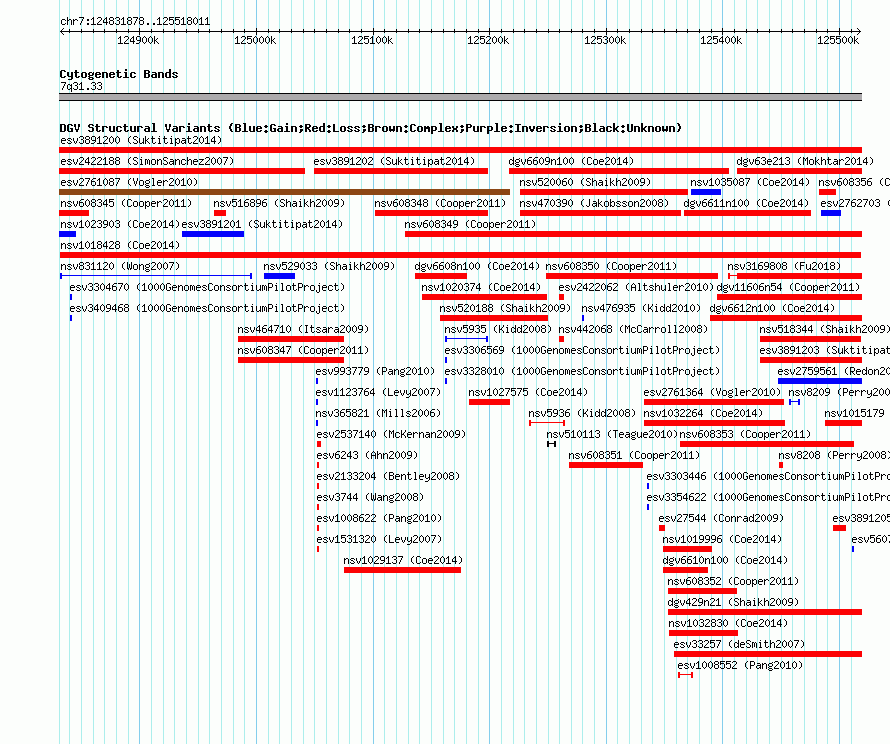
Task: Click the blue bar under esv3891201
Action: (x=213, y=234)
